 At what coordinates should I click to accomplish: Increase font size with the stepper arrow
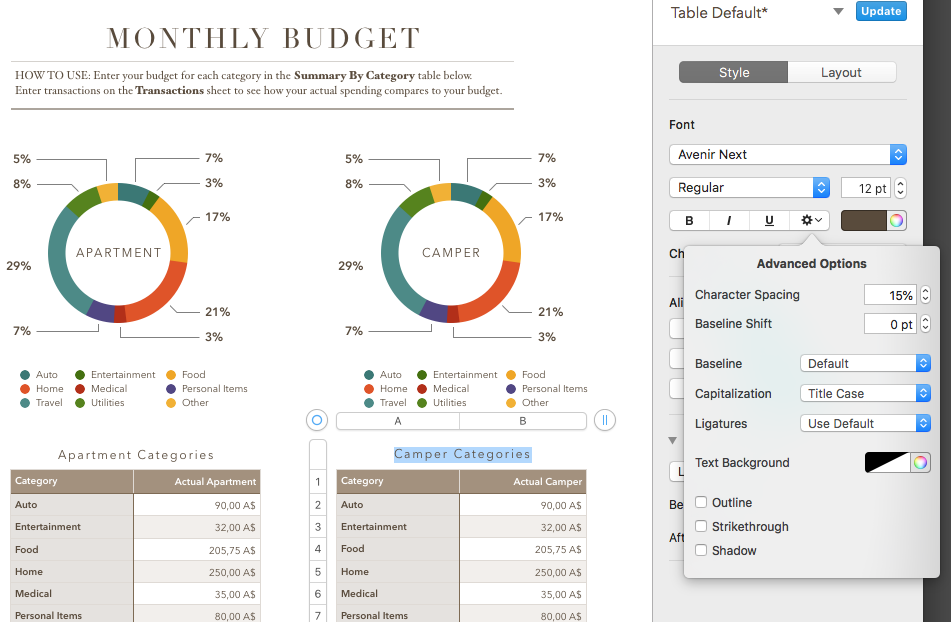tap(900, 182)
